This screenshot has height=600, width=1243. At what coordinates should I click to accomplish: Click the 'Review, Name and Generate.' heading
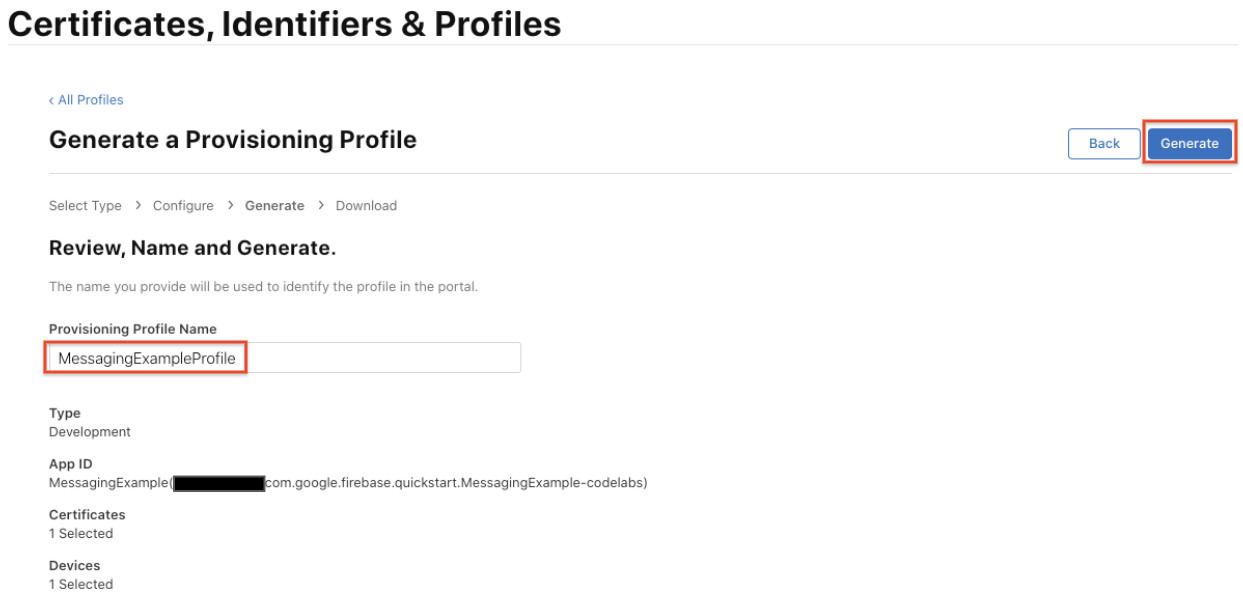(192, 248)
